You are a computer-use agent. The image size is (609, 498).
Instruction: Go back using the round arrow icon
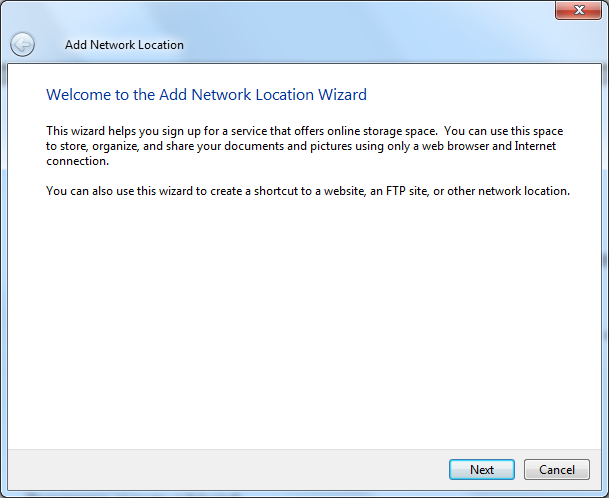22,44
